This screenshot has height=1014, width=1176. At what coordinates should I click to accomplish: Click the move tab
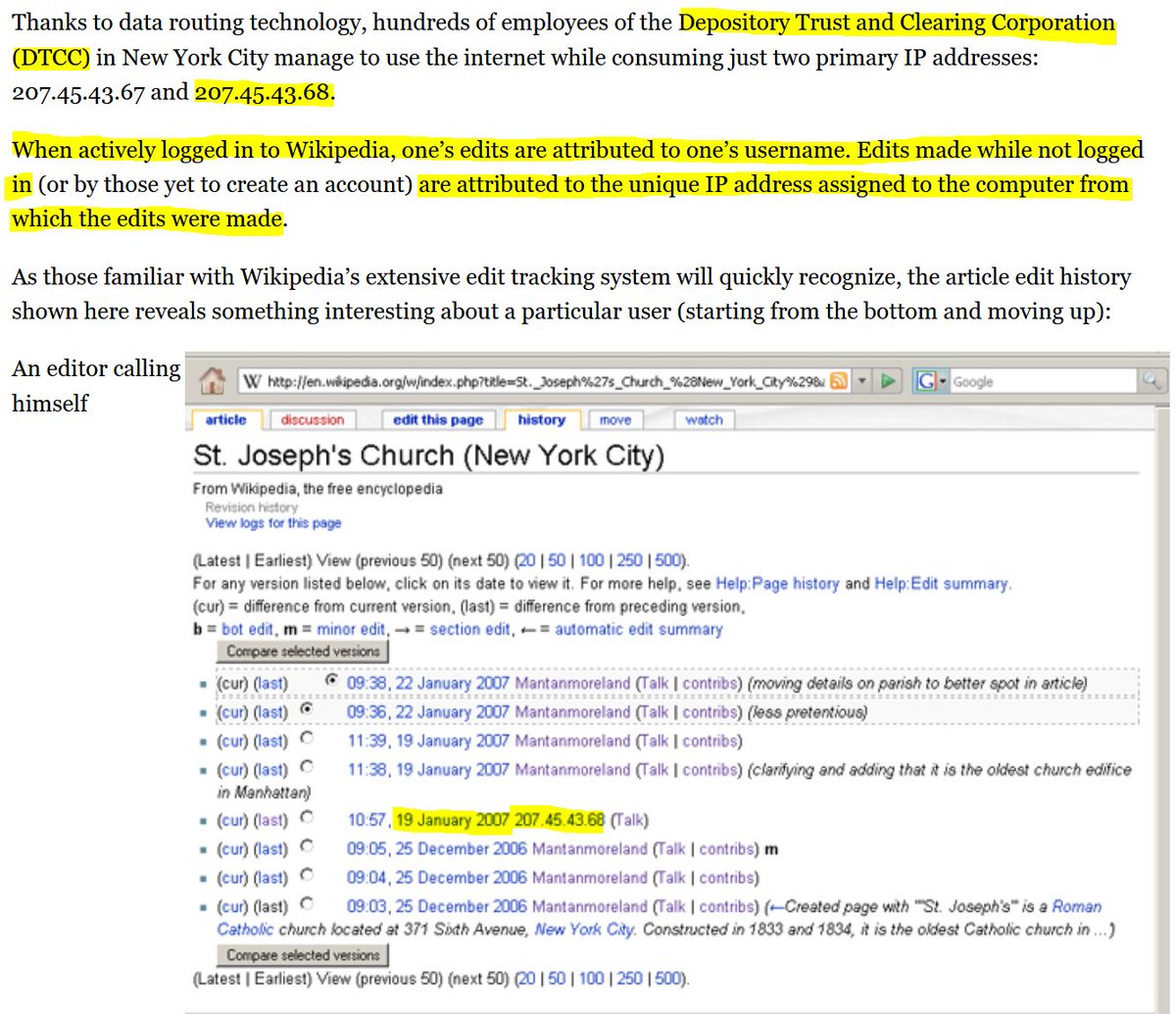point(614,419)
